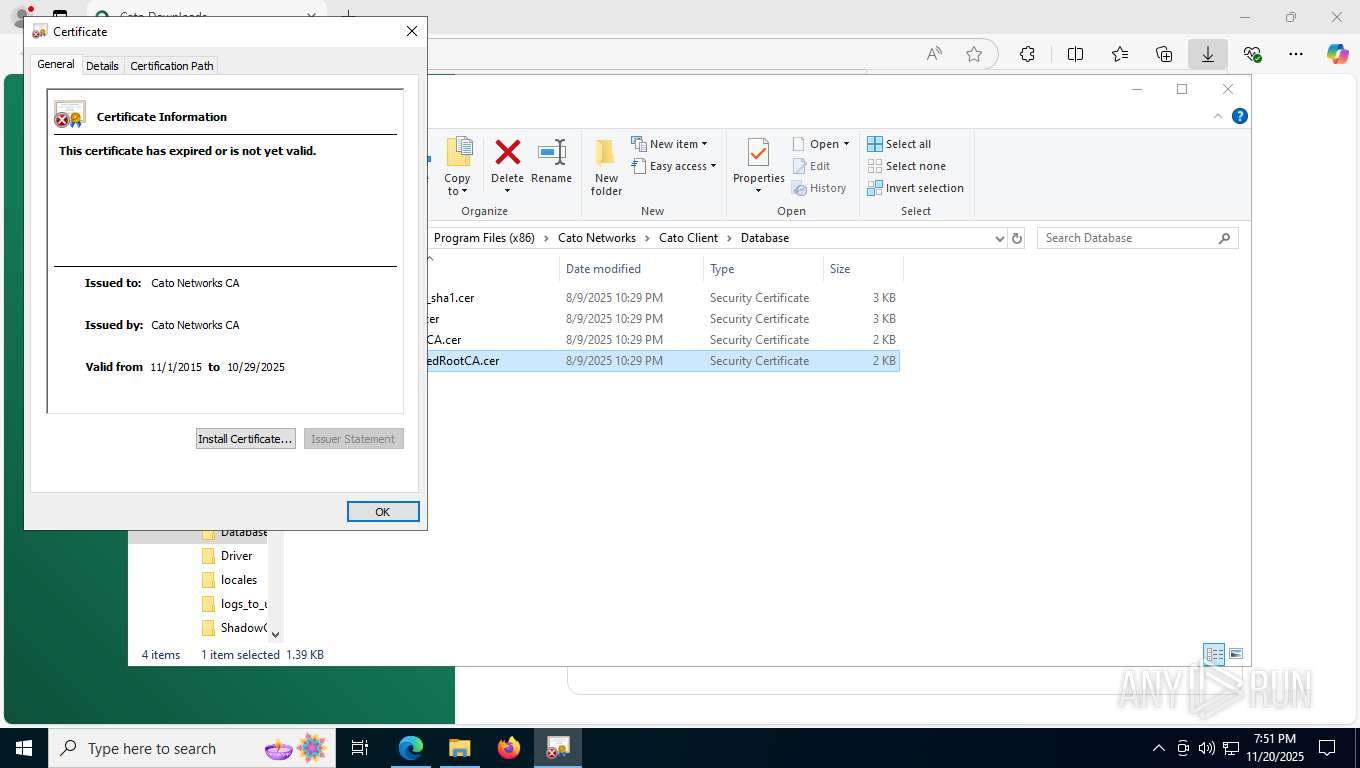This screenshot has width=1360, height=768.
Task: Click Program Files (x86) in the address path
Action: coord(484,238)
